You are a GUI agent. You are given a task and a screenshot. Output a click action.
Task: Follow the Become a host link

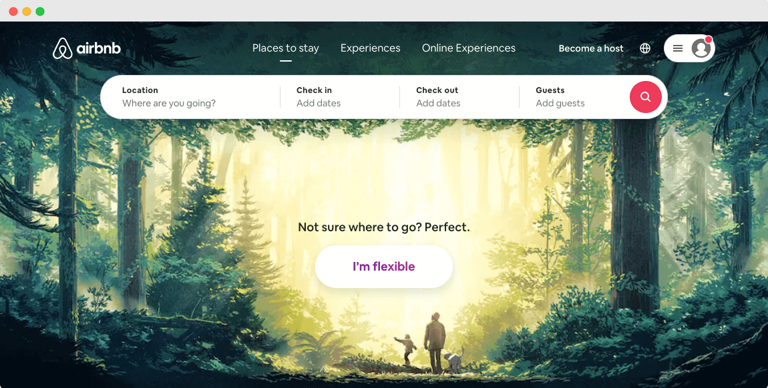[591, 48]
